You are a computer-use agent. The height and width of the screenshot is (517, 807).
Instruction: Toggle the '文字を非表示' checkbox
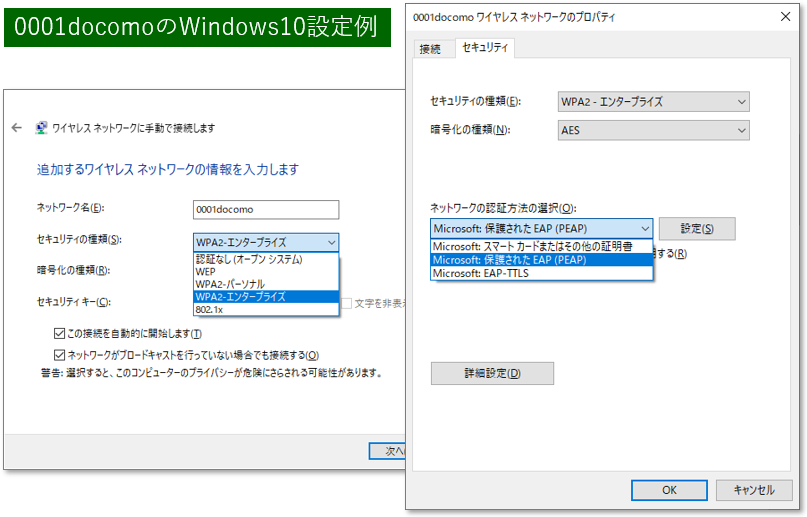346,304
